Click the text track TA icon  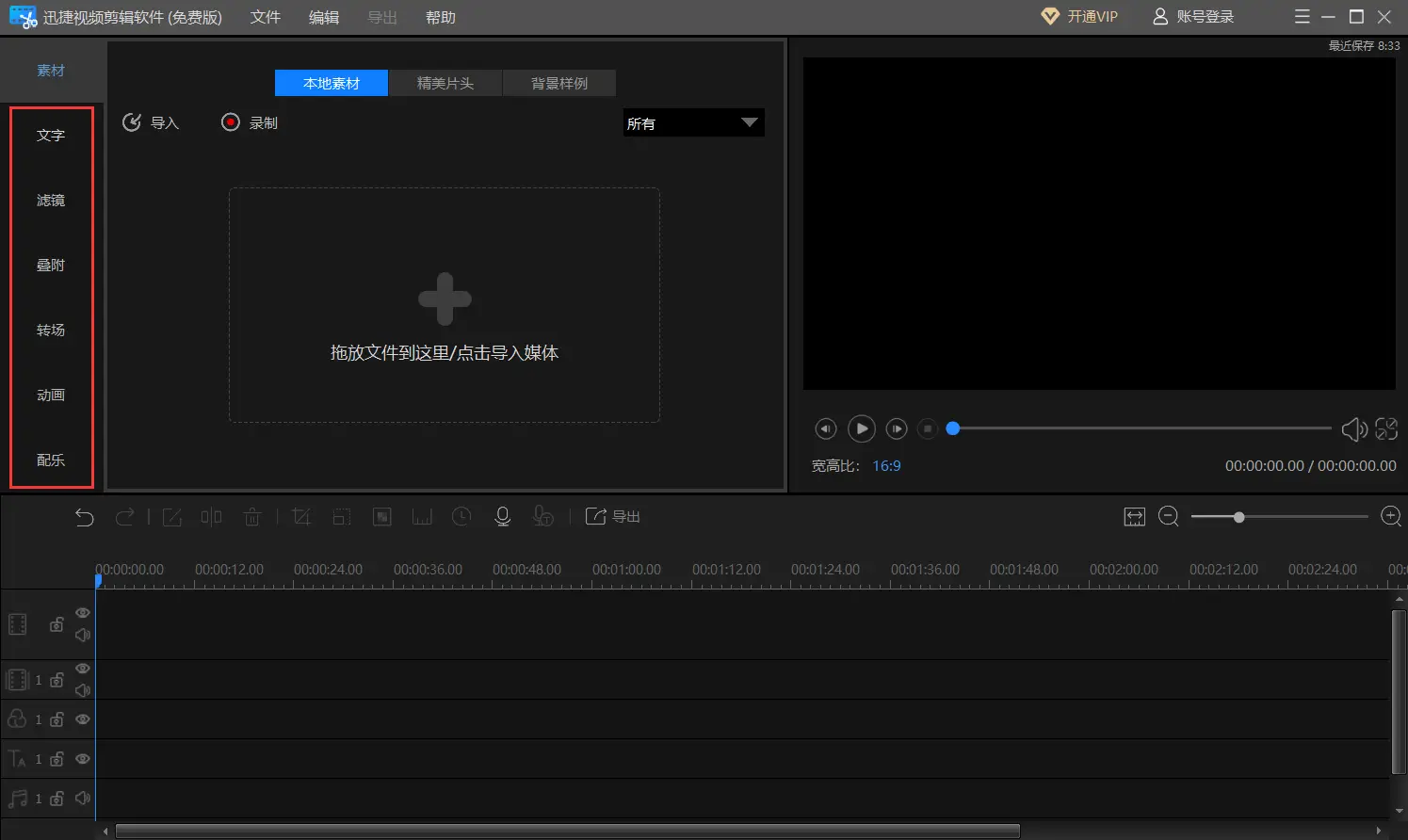[17, 759]
